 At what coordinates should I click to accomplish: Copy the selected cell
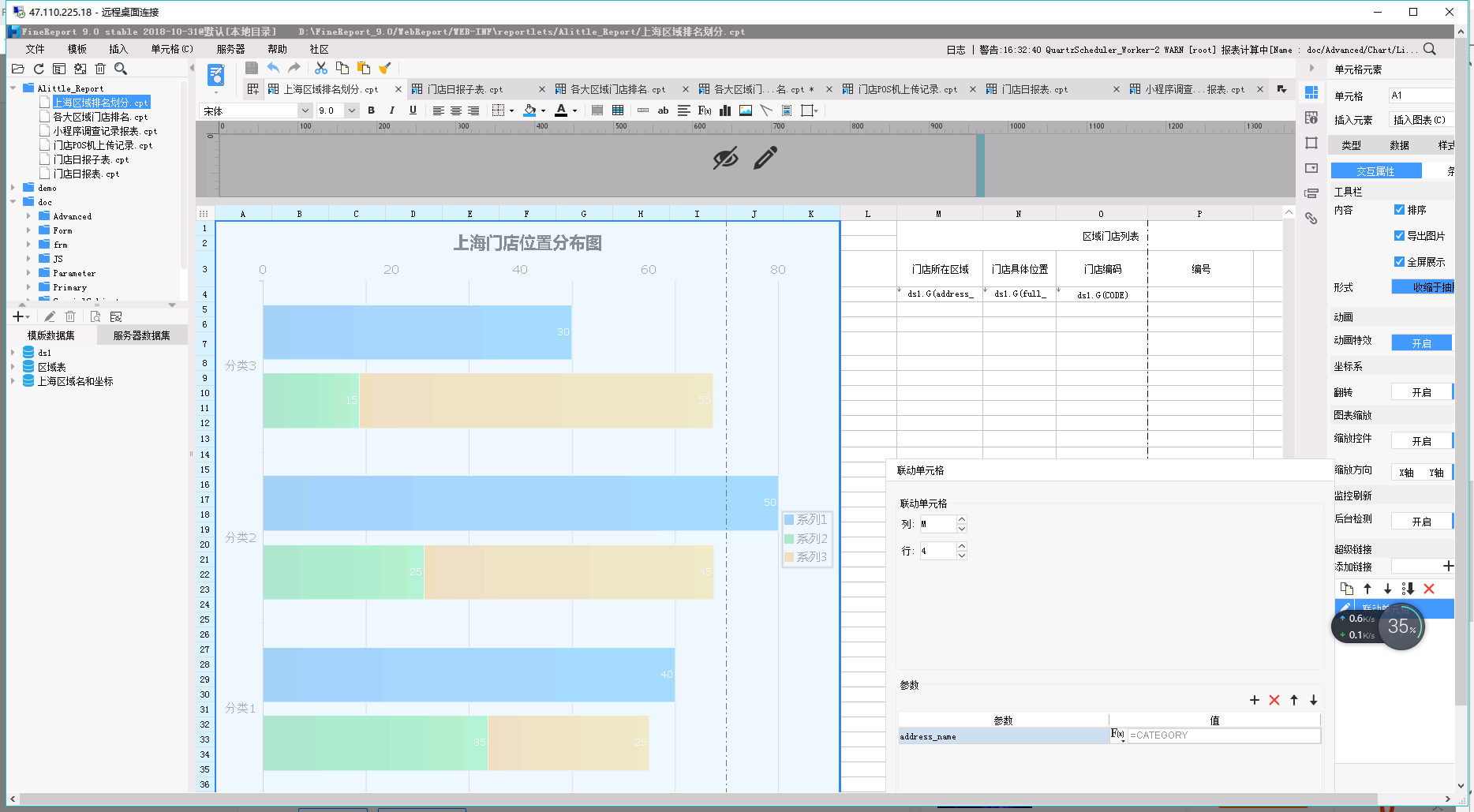[342, 68]
